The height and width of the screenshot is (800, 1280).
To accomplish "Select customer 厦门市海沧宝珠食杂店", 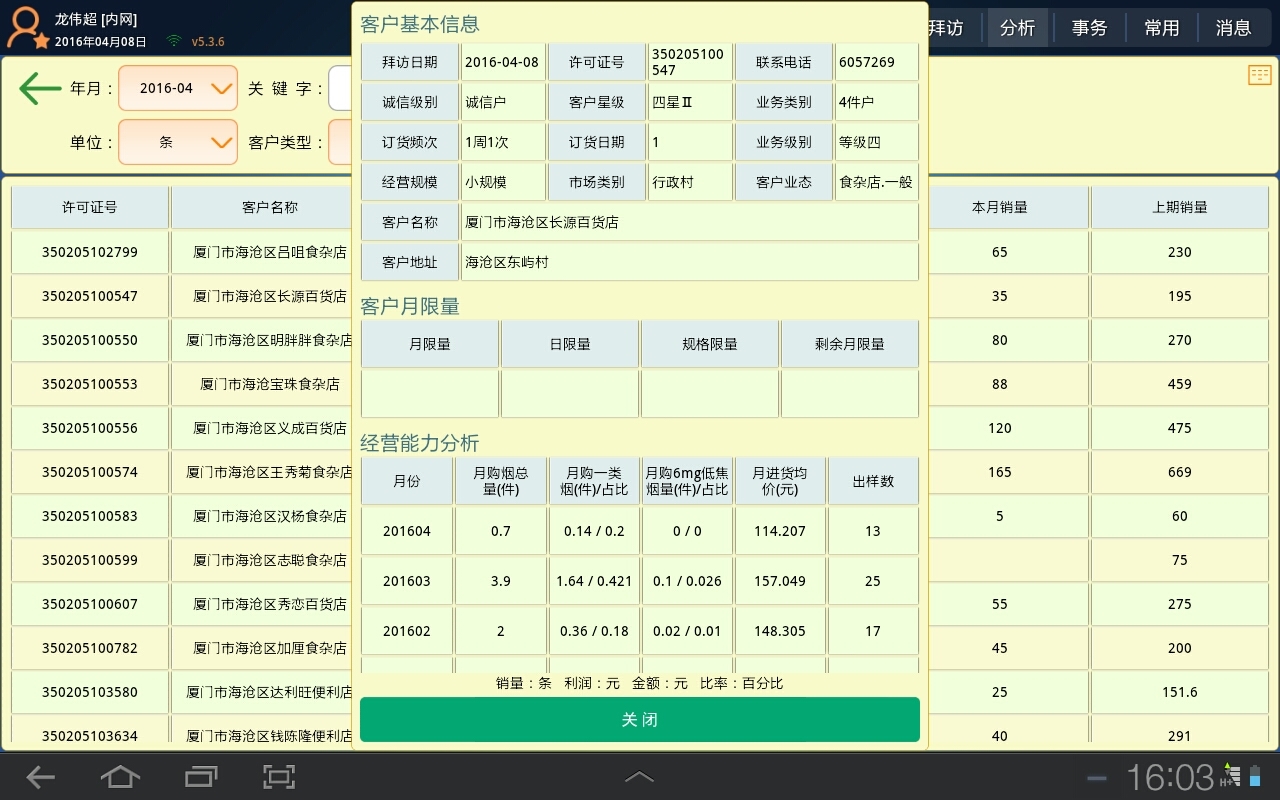I will 270,384.
